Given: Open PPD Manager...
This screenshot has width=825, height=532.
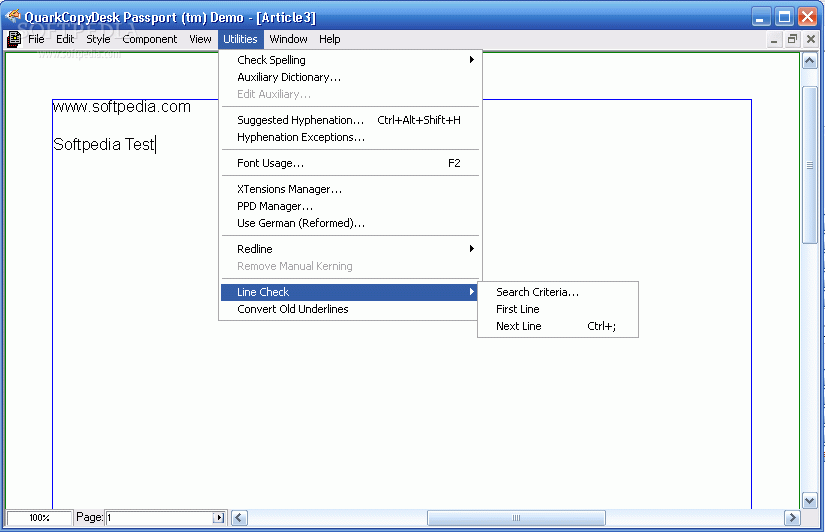Looking at the screenshot, I should [x=349, y=206].
